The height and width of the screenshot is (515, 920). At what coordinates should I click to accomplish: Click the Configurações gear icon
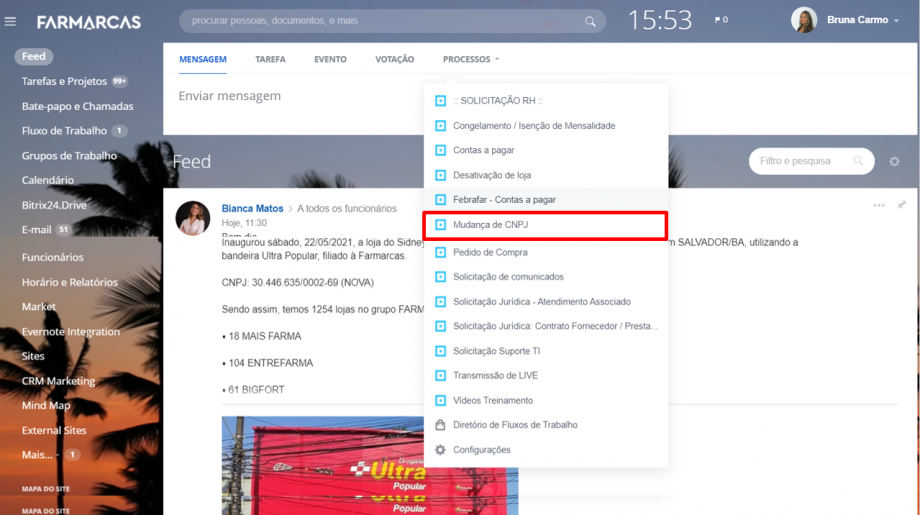coord(440,450)
